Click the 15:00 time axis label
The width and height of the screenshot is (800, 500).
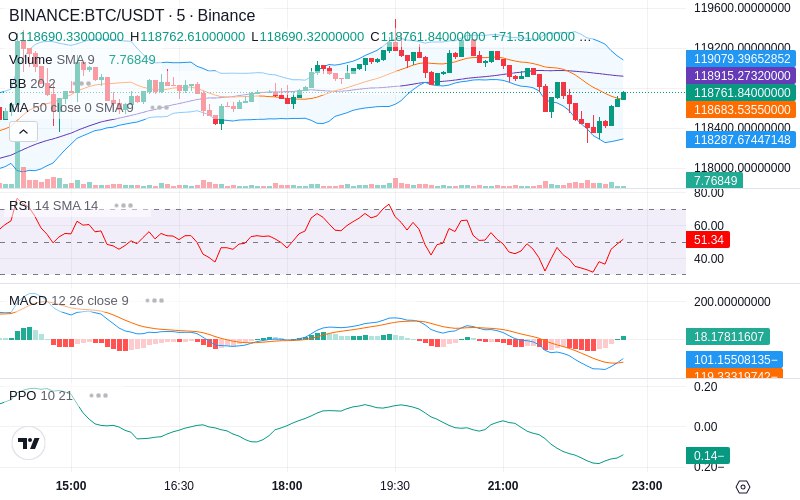tap(71, 486)
